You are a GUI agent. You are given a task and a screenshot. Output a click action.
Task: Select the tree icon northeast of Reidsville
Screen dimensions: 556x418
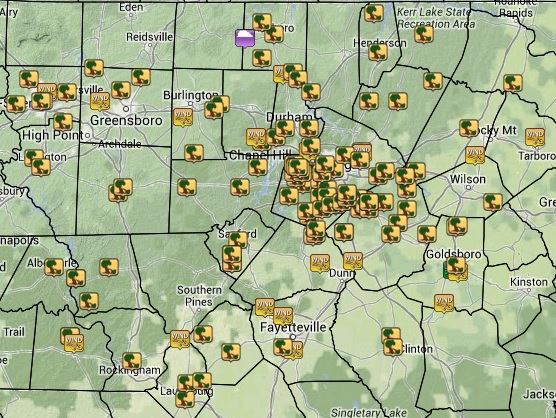tap(262, 22)
